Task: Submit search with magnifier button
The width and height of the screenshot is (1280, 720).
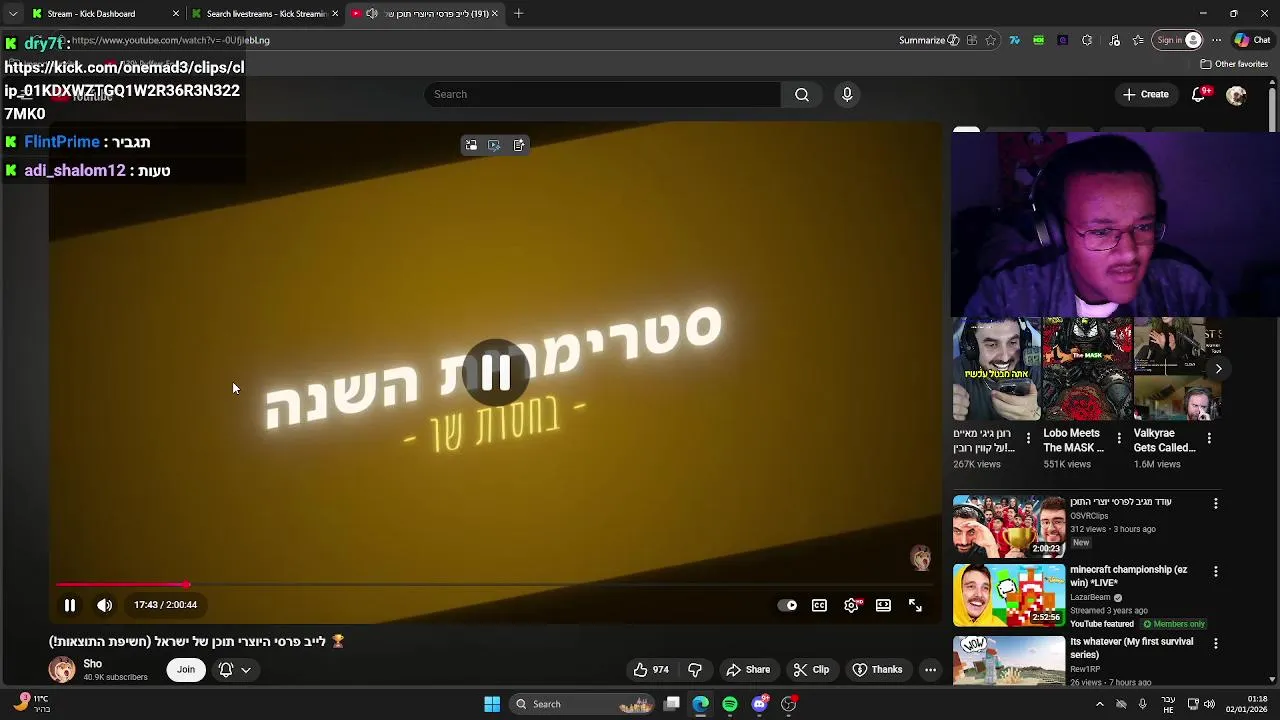Action: 802,94
